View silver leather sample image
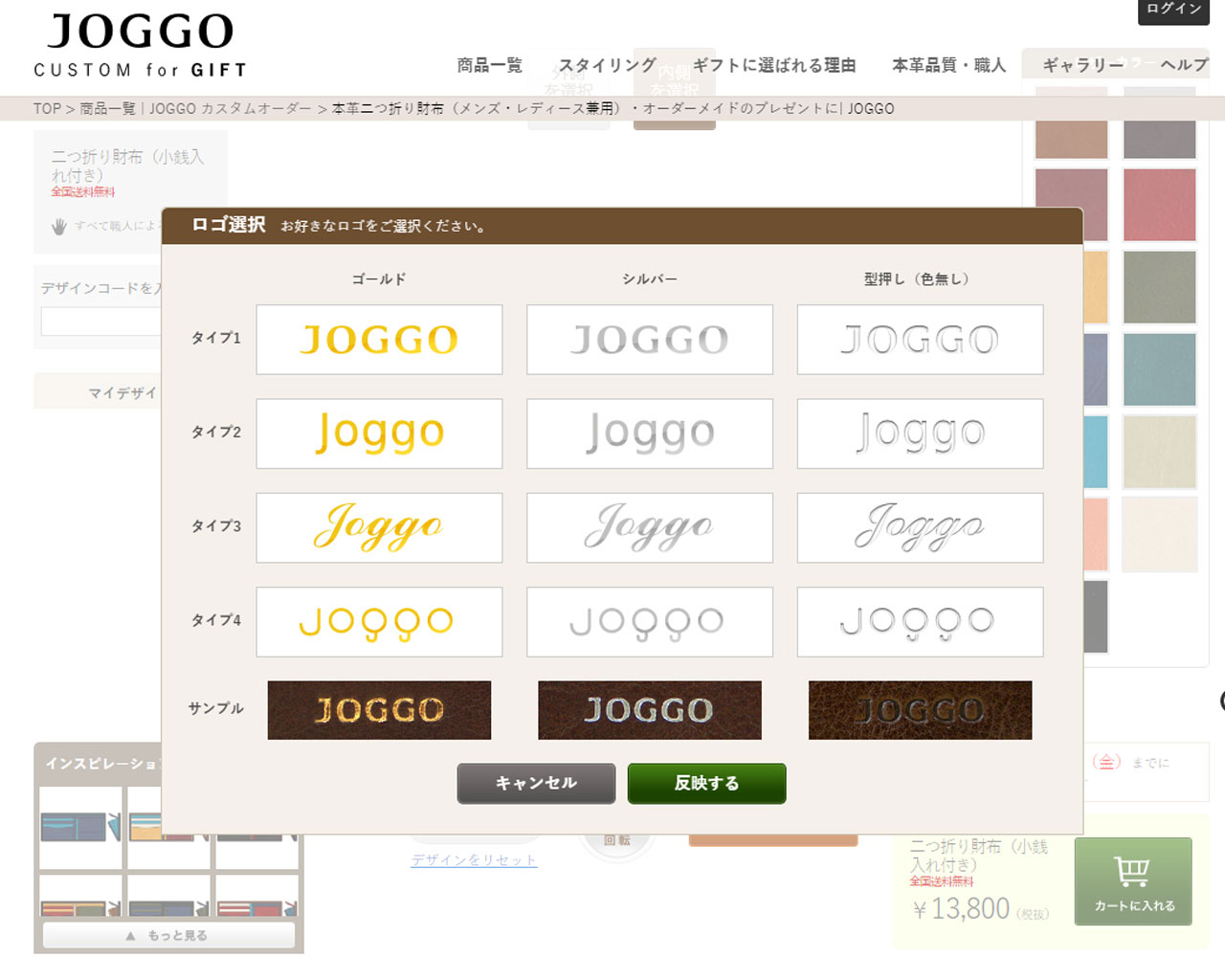This screenshot has width=1225, height=980. pos(650,710)
